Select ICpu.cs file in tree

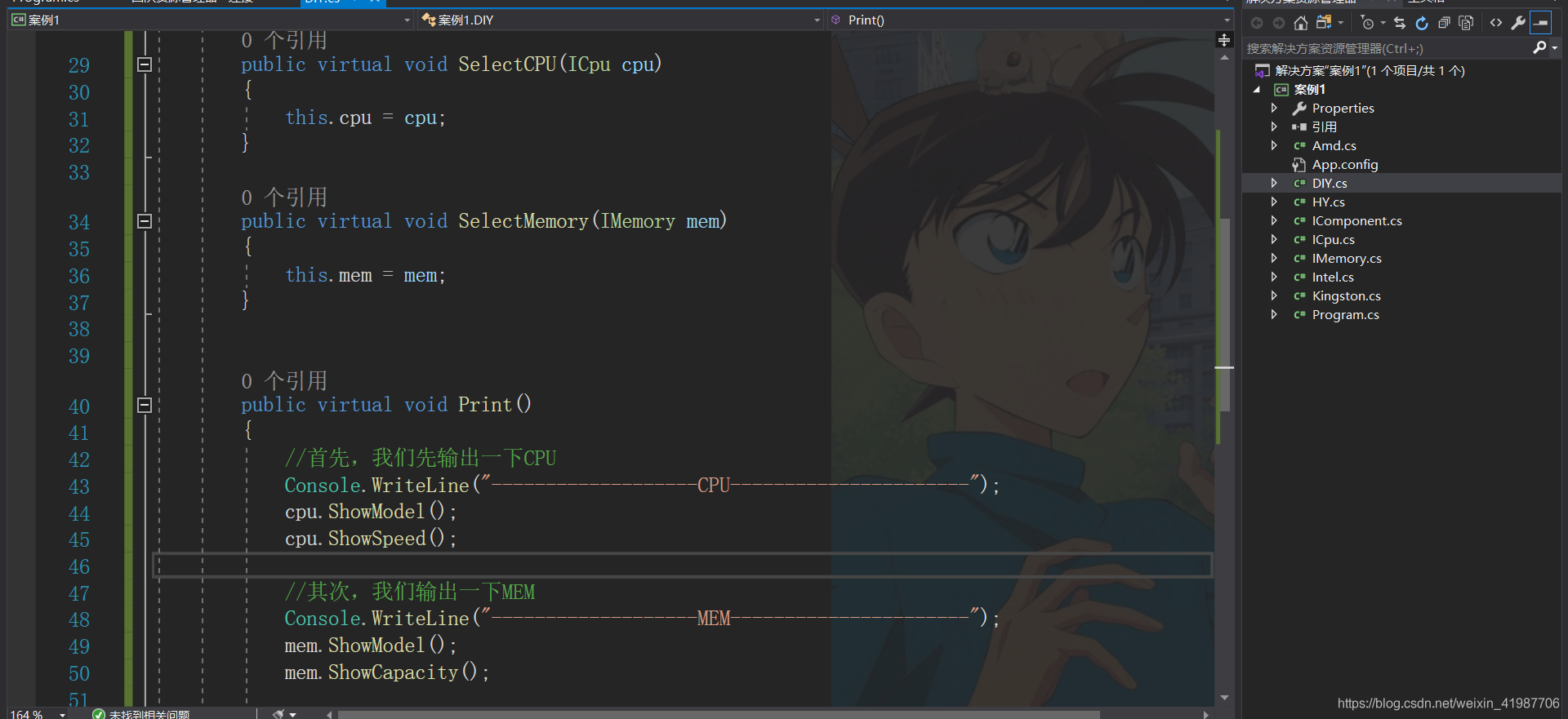pos(1333,239)
